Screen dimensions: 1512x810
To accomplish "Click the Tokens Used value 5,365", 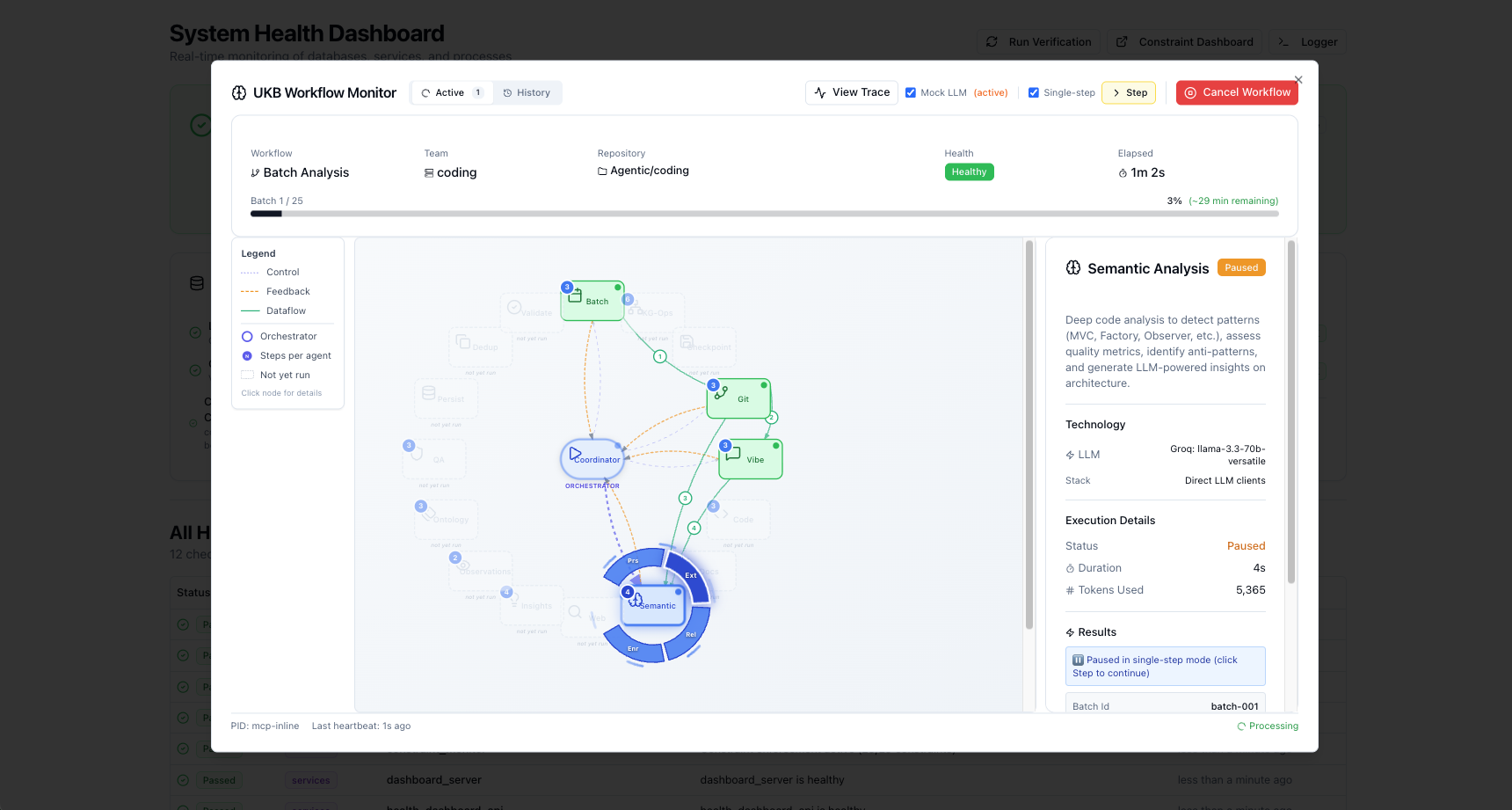I will pos(1250,590).
